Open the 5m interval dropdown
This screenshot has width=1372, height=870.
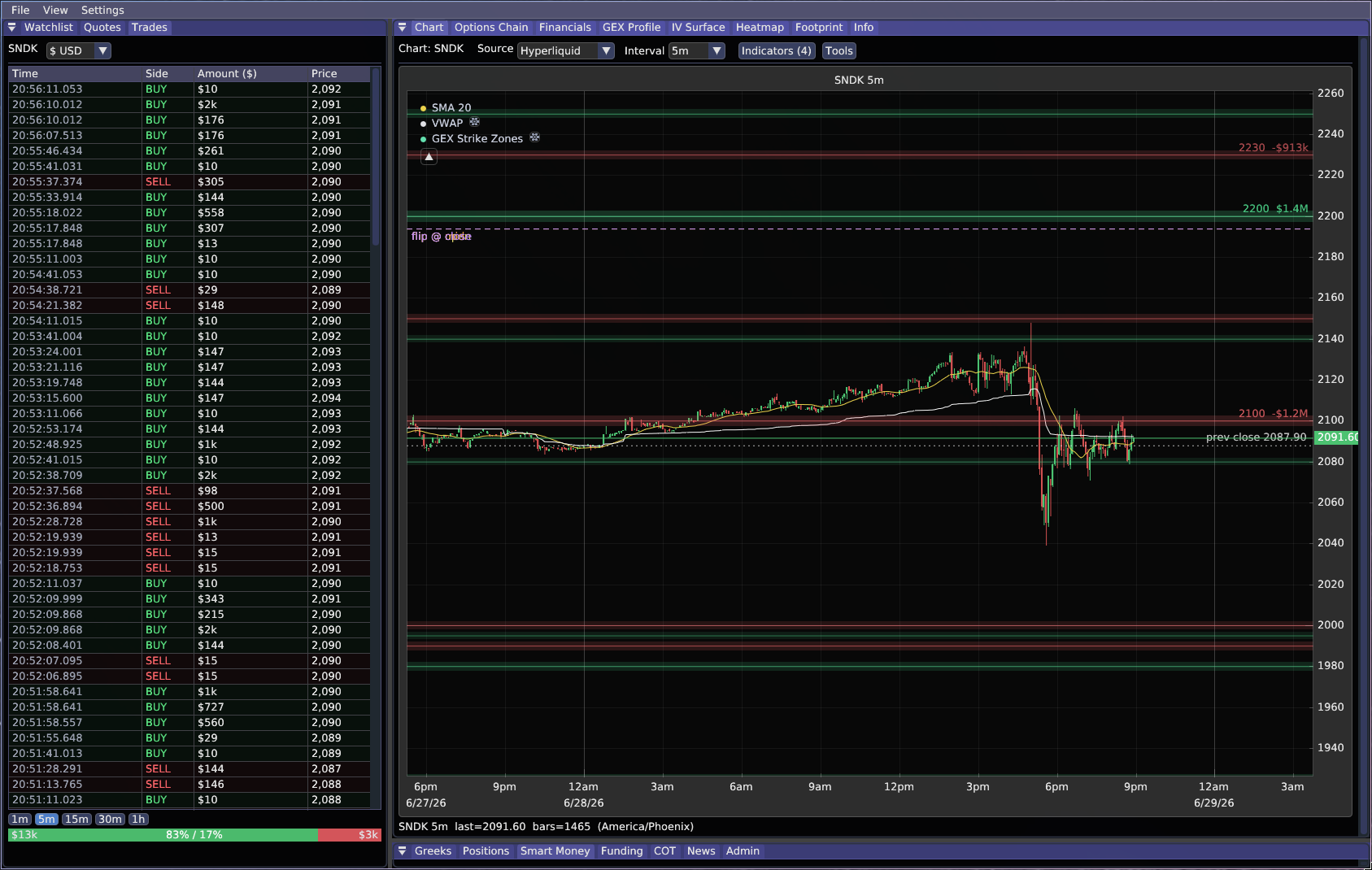[697, 50]
